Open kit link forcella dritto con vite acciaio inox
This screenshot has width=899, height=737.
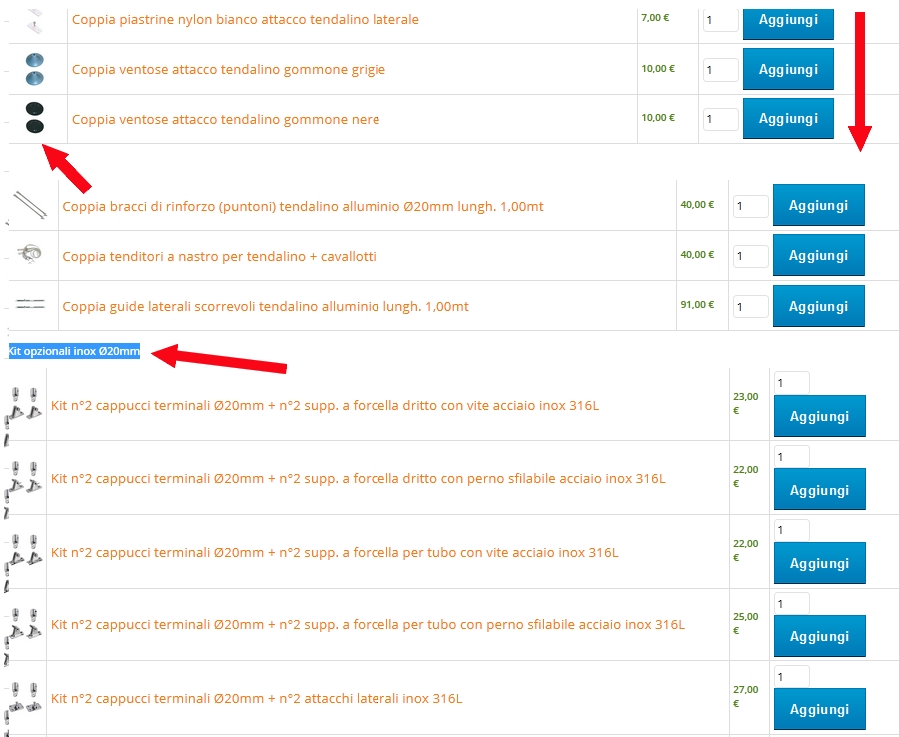click(x=325, y=405)
